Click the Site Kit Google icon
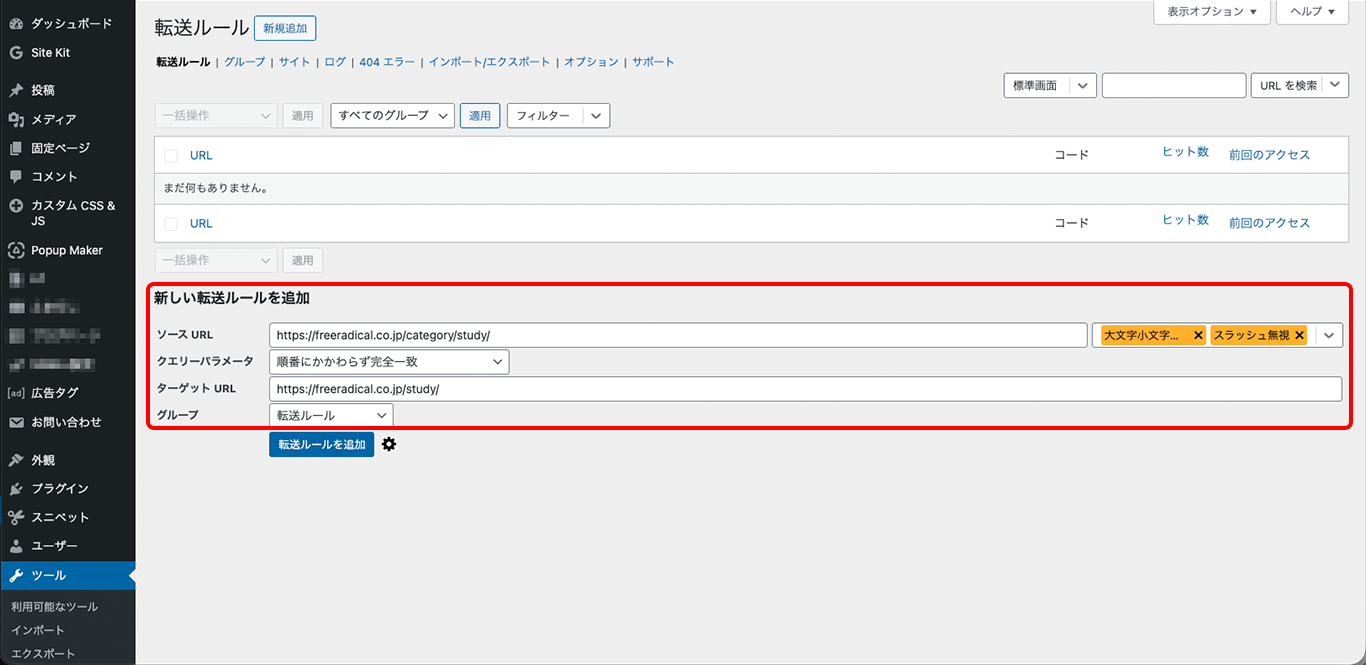 pyautogui.click(x=16, y=52)
